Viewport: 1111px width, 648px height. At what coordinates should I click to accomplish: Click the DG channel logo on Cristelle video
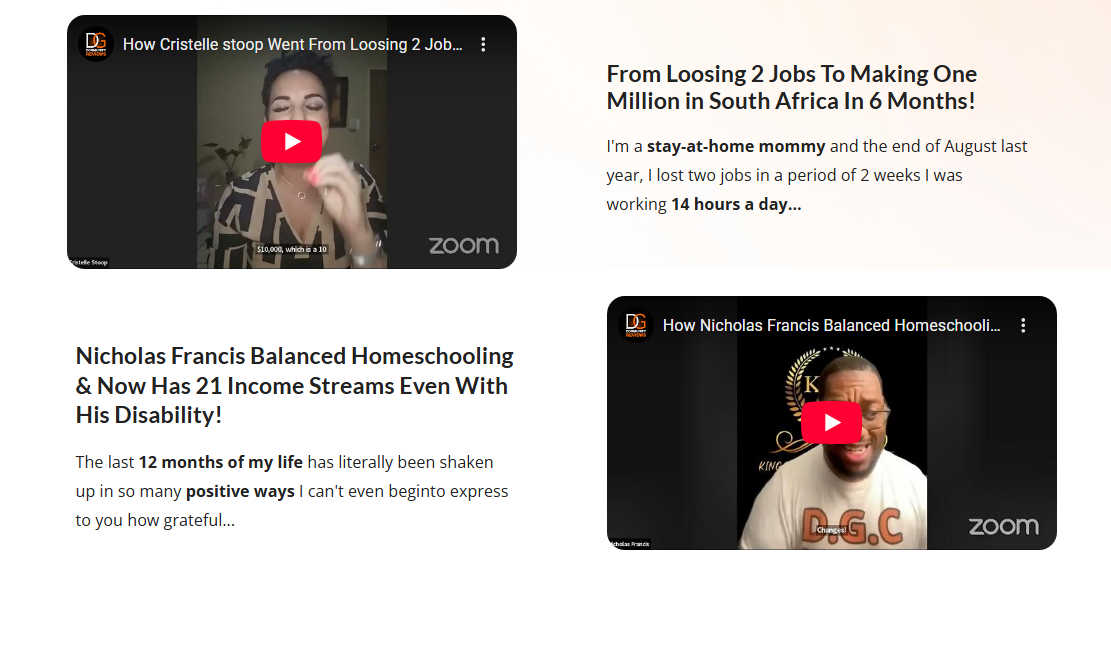(x=96, y=44)
